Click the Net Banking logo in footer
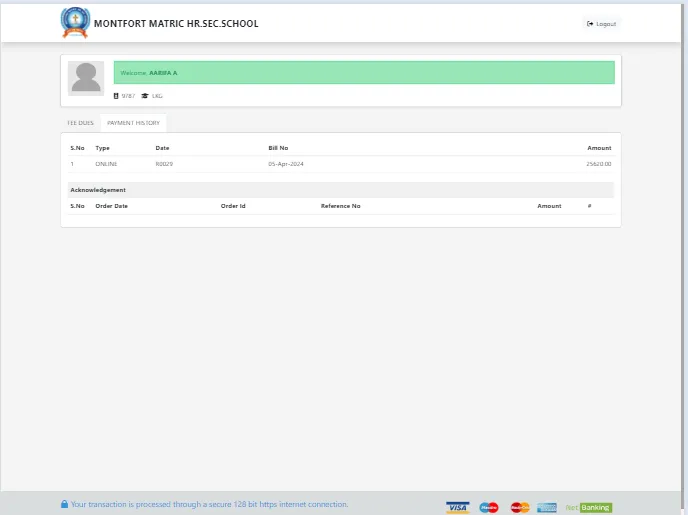This screenshot has width=688, height=515. coord(589,508)
